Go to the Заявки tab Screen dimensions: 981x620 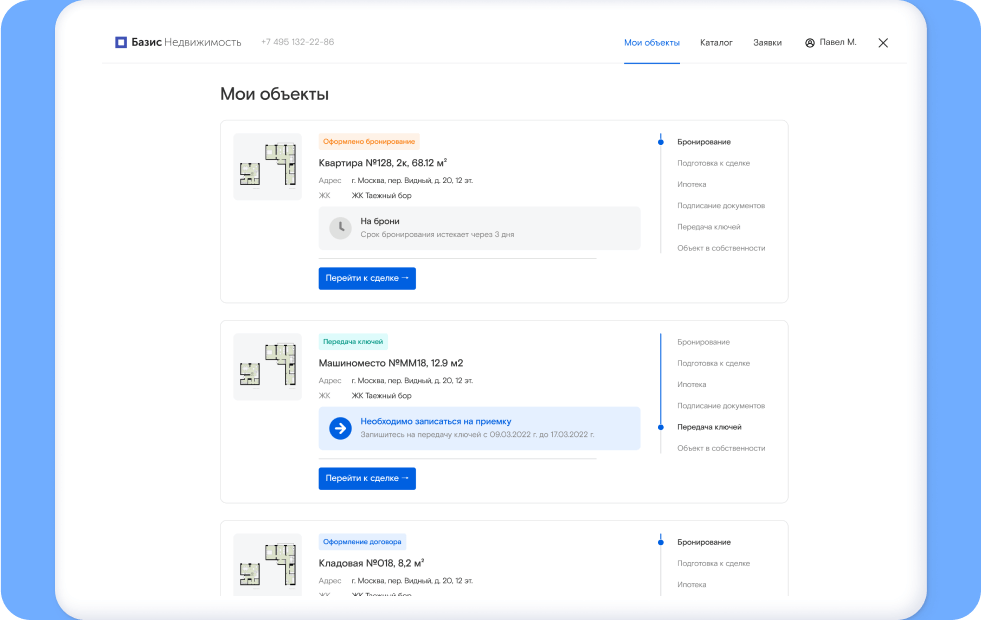[x=767, y=43]
